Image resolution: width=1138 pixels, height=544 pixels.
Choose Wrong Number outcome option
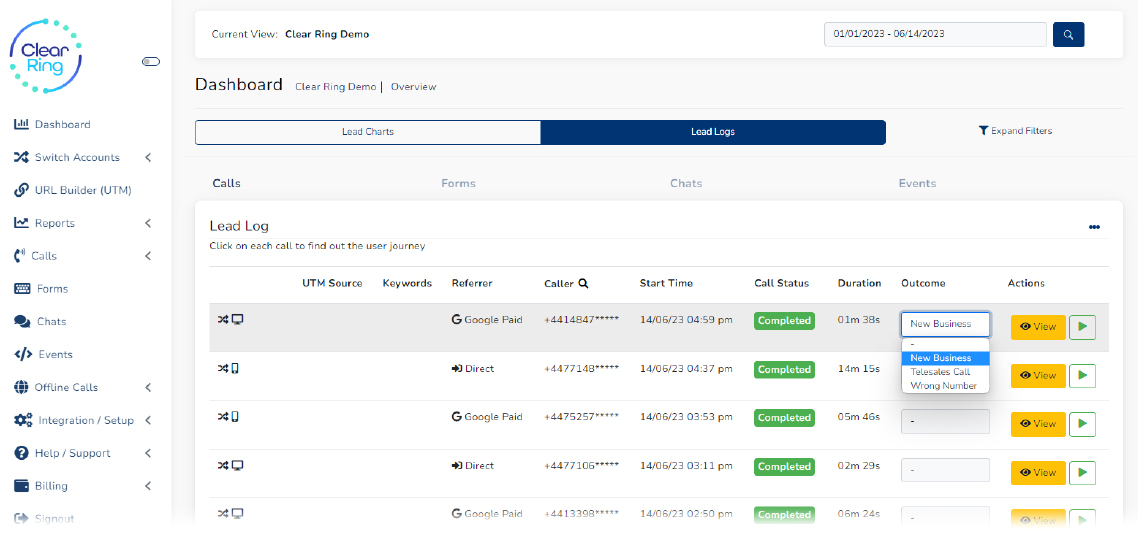tap(943, 386)
